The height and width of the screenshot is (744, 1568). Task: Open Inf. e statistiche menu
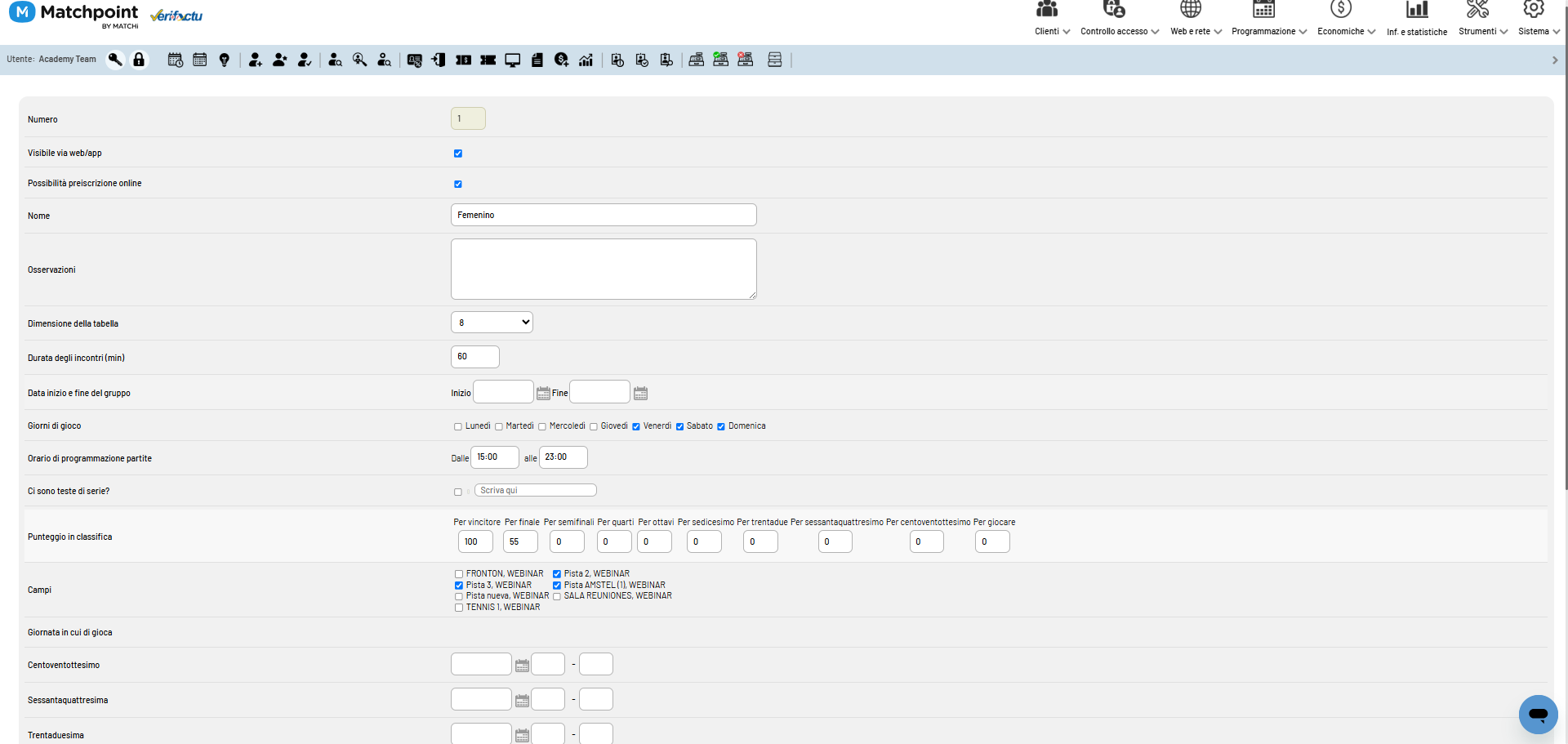pos(1417,32)
